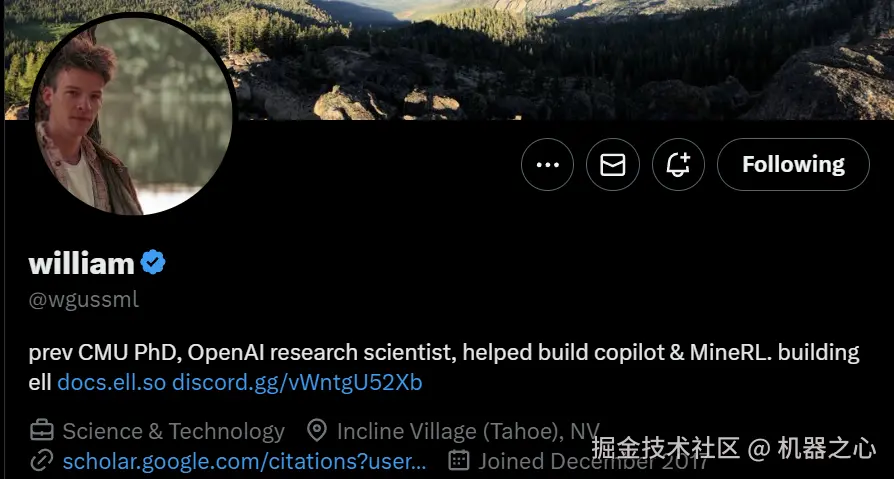
Task: Click the location pin icon
Action: [317, 431]
